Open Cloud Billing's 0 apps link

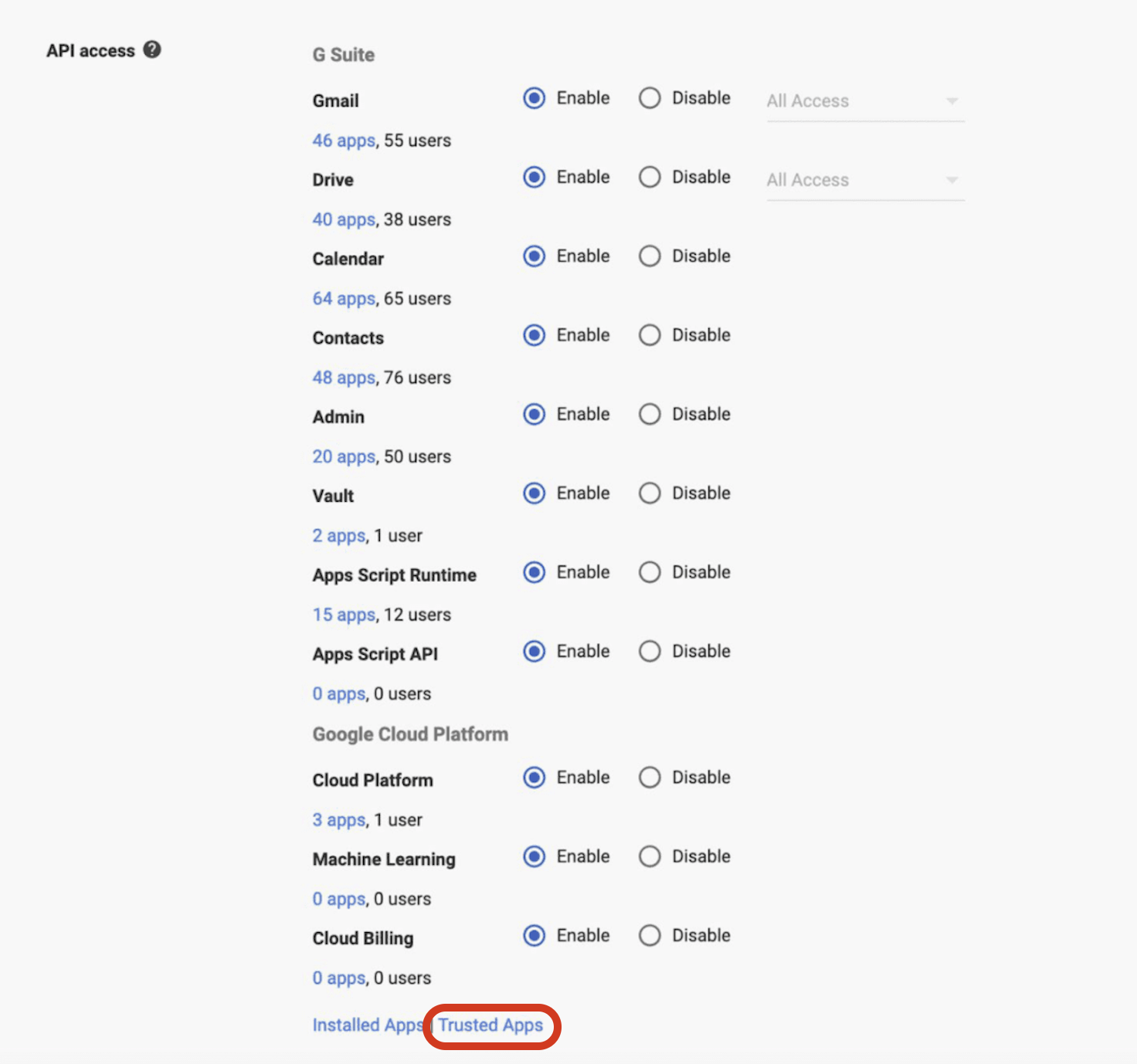coord(339,978)
